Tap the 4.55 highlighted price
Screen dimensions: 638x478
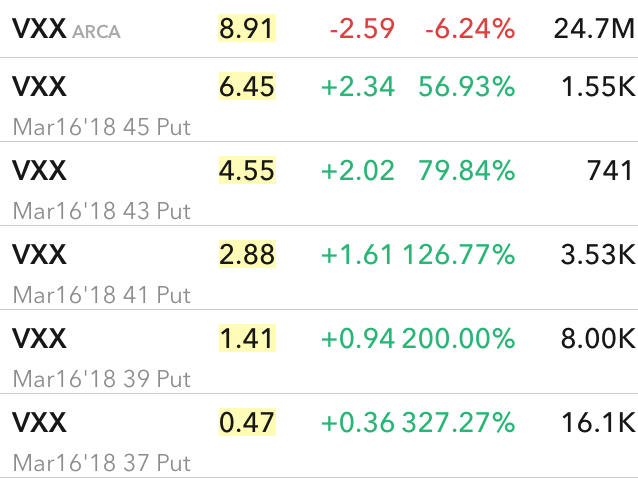(x=247, y=170)
